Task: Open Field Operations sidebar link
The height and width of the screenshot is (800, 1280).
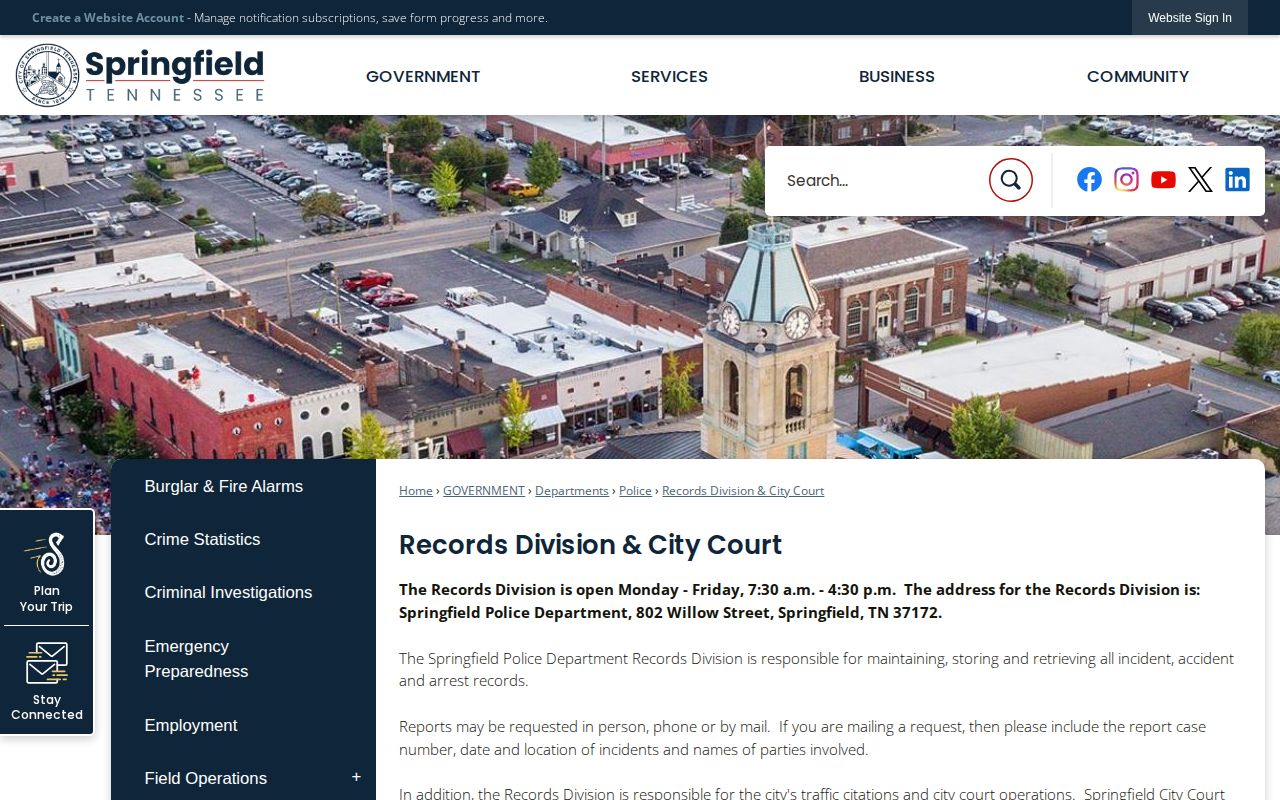Action: click(206, 778)
